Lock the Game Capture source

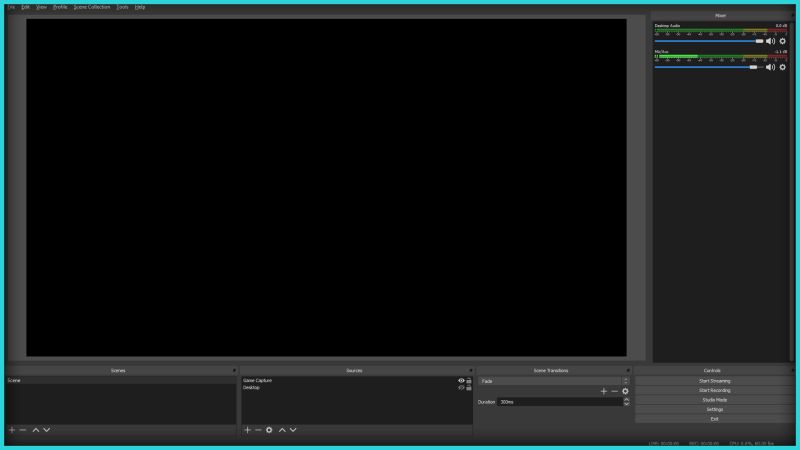(469, 381)
